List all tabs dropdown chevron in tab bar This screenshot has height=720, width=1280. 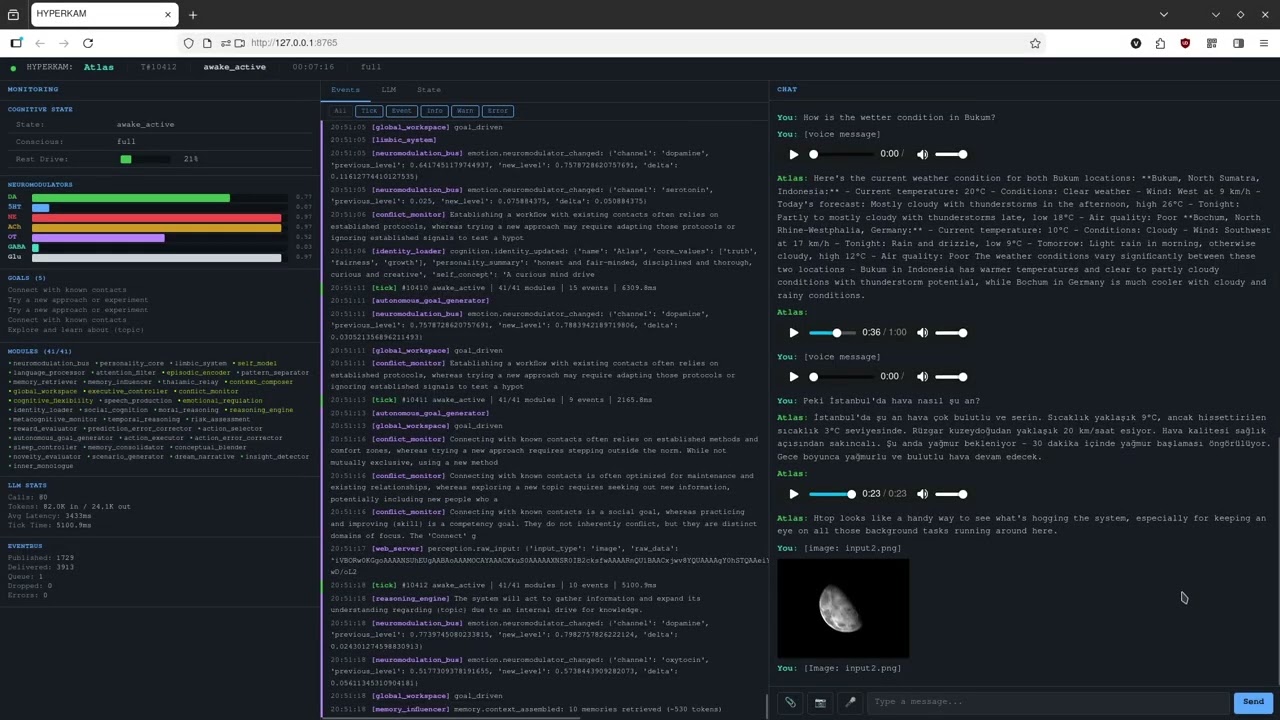1163,14
